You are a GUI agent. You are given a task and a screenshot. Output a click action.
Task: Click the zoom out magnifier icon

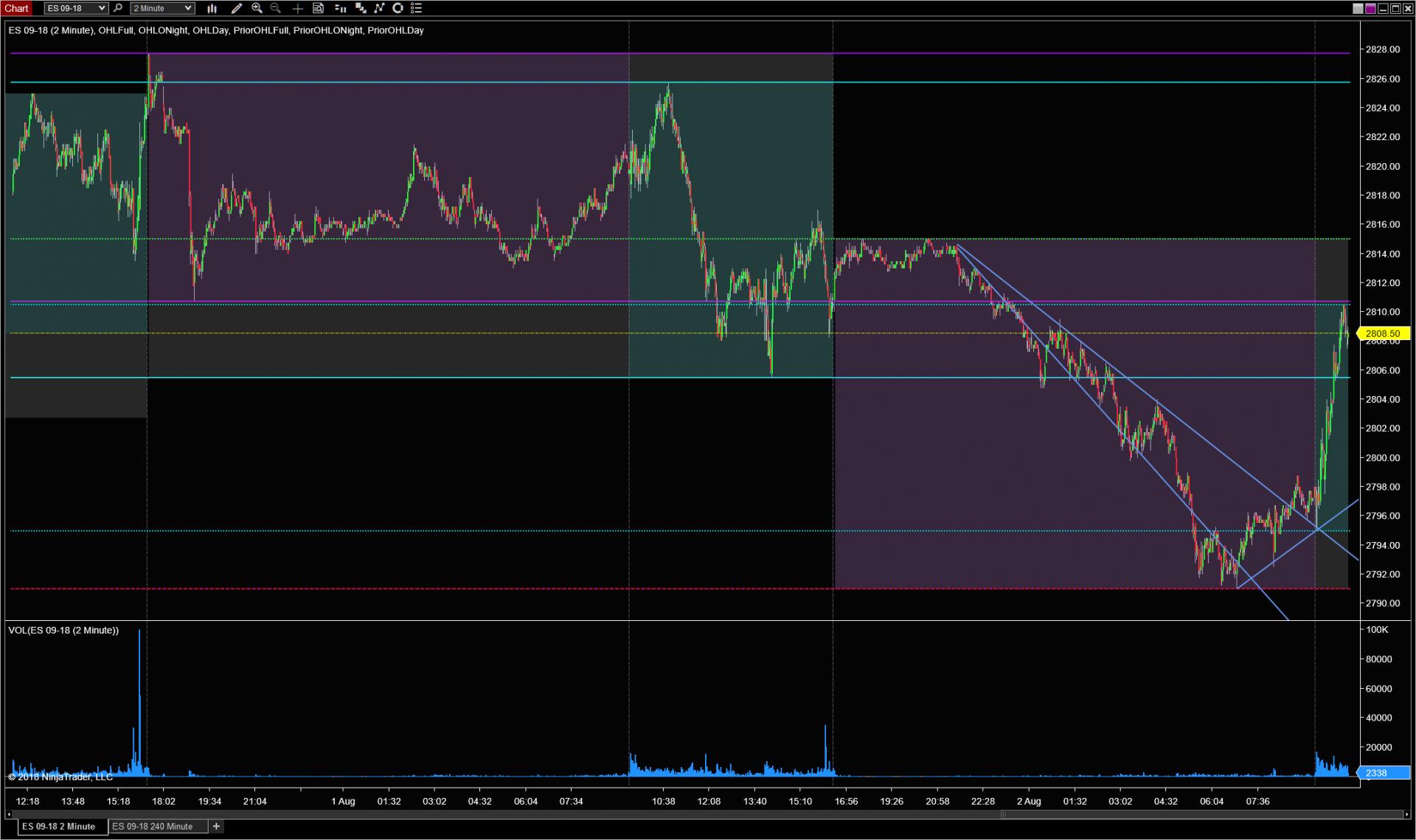(276, 8)
